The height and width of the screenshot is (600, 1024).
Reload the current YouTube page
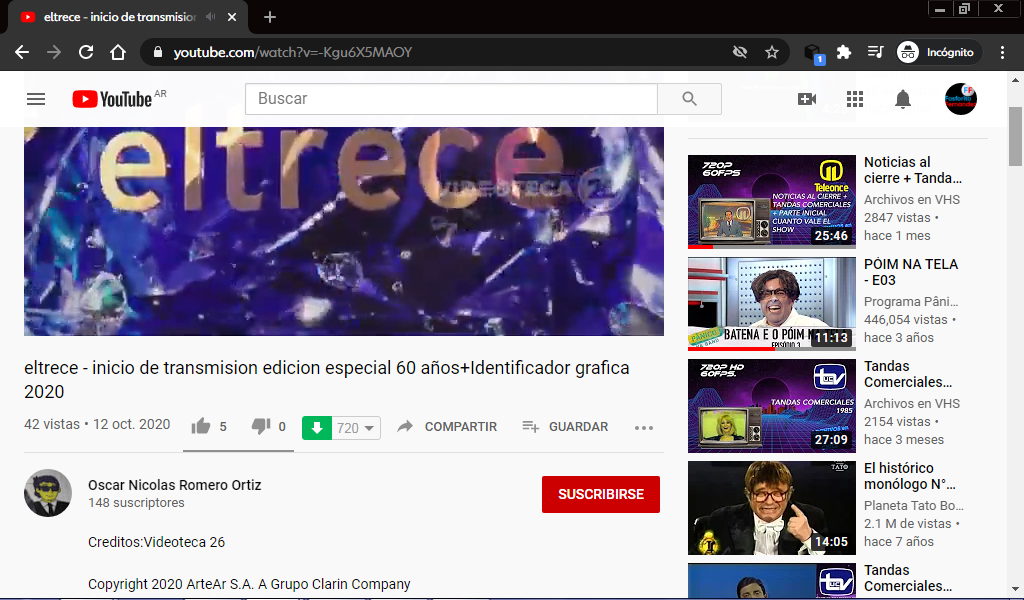click(x=86, y=52)
